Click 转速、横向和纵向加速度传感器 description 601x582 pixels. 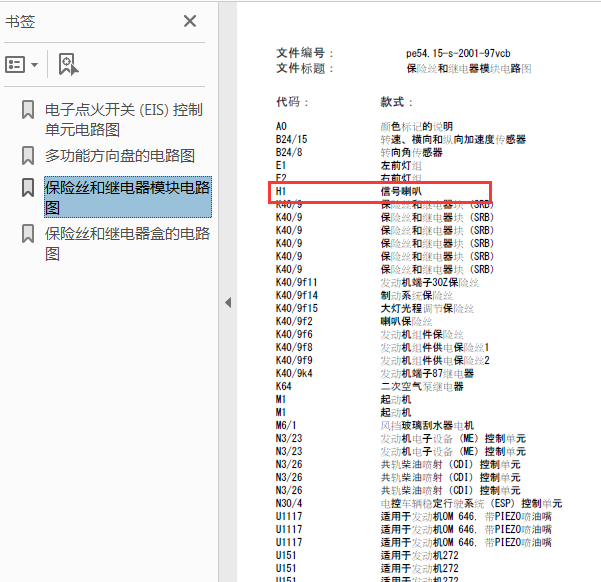coord(453,140)
